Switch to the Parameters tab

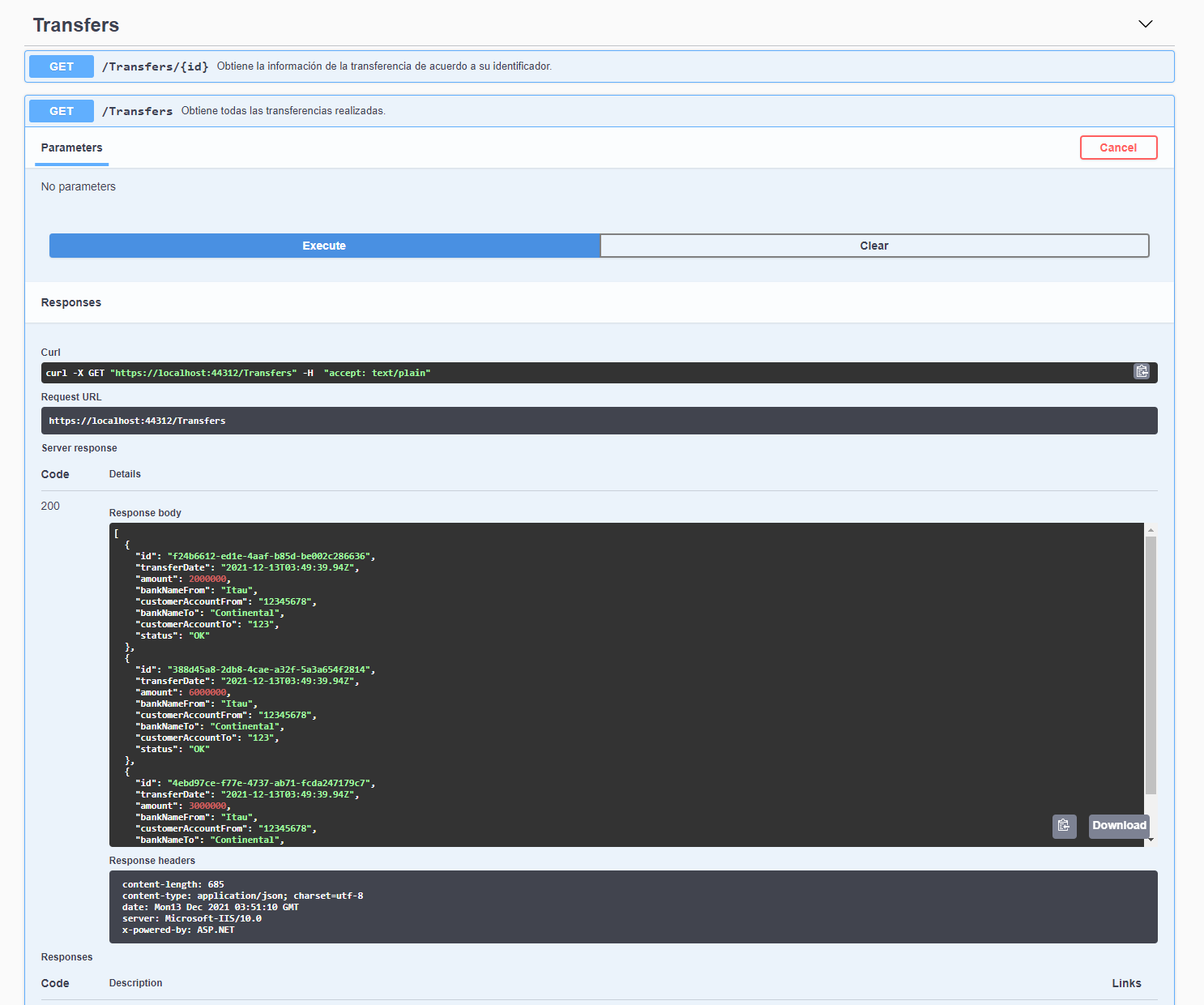coord(71,148)
